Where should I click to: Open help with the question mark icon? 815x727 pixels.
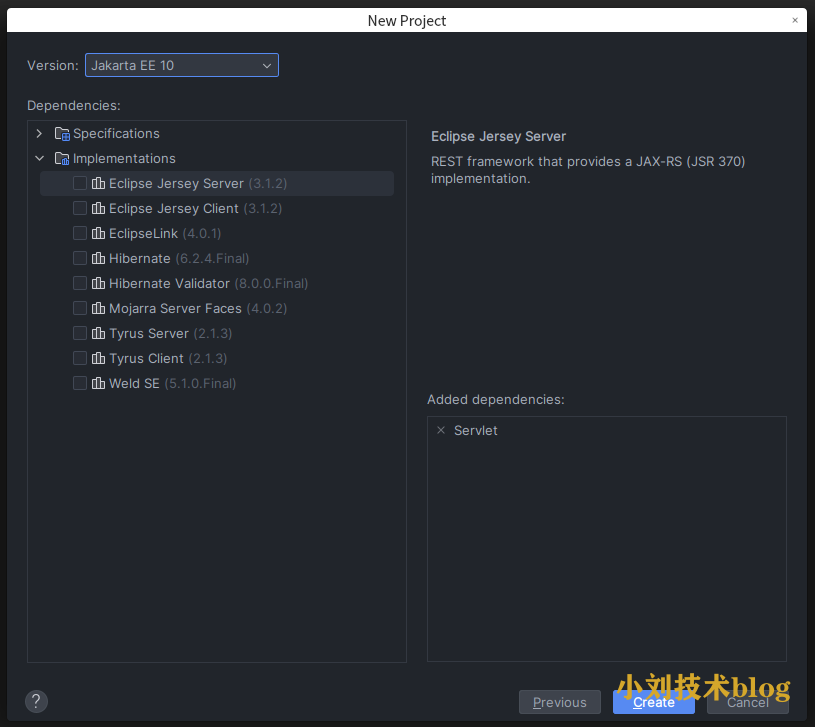coord(36,701)
